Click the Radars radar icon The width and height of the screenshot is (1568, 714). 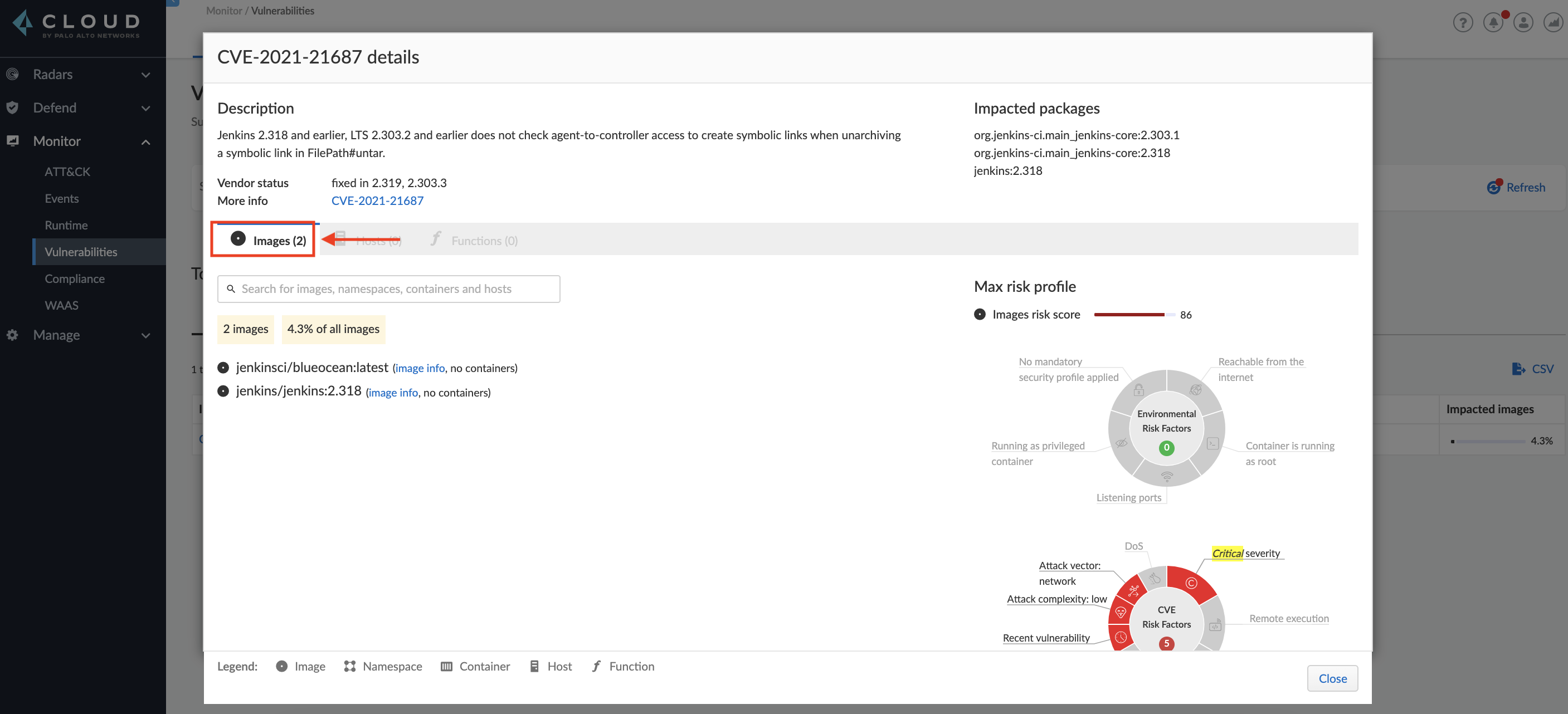tap(12, 74)
